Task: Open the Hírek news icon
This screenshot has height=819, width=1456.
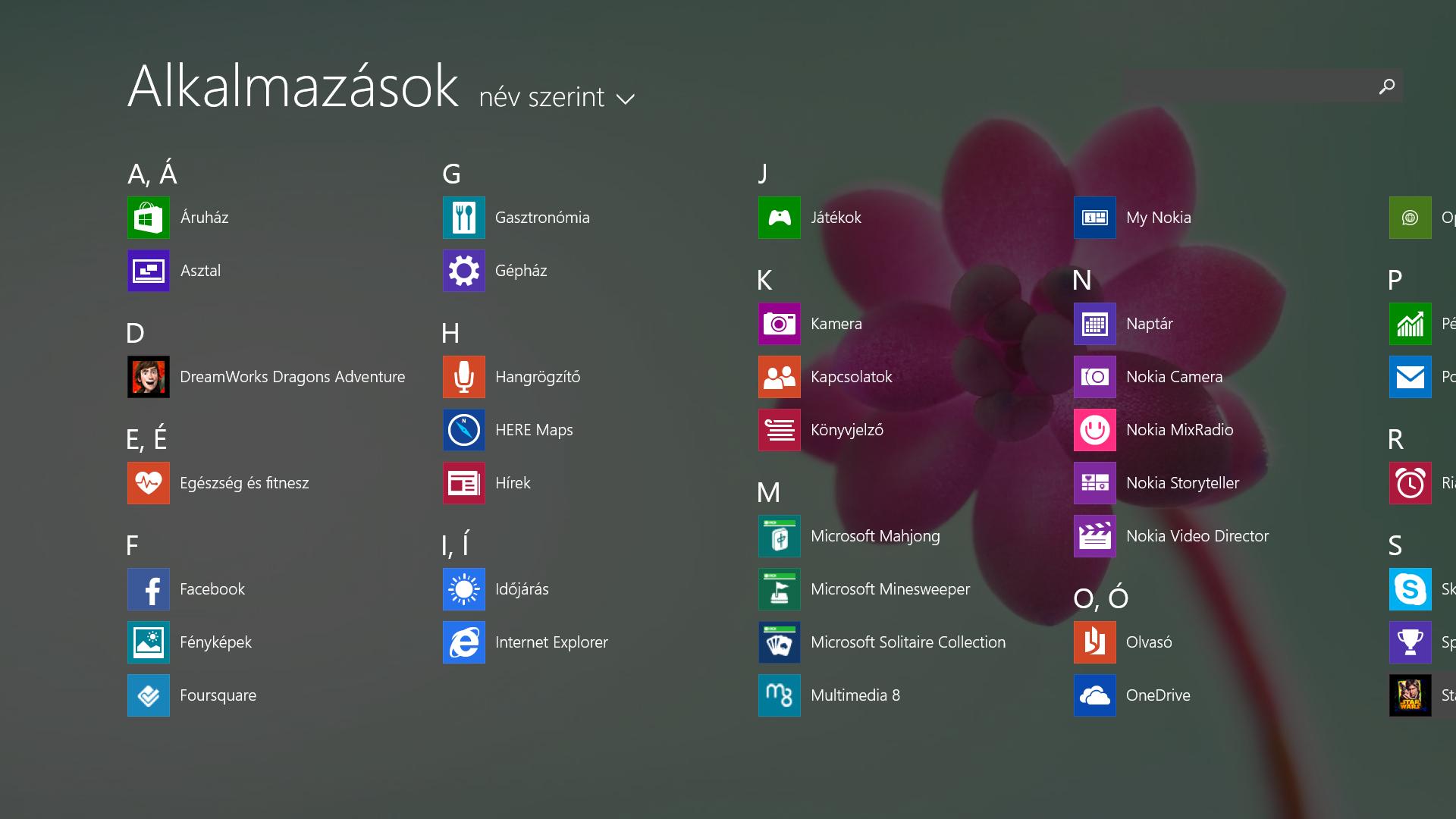Action: coord(464,483)
